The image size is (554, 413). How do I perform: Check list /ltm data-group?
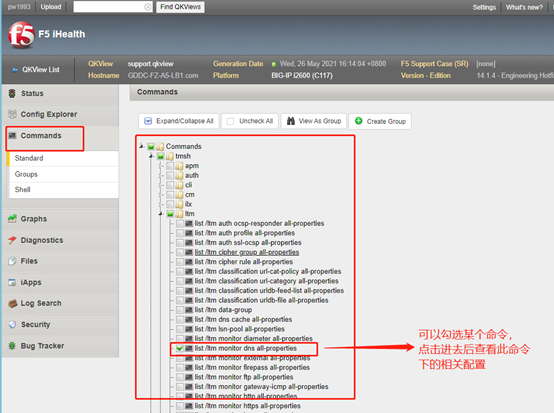tap(180, 310)
